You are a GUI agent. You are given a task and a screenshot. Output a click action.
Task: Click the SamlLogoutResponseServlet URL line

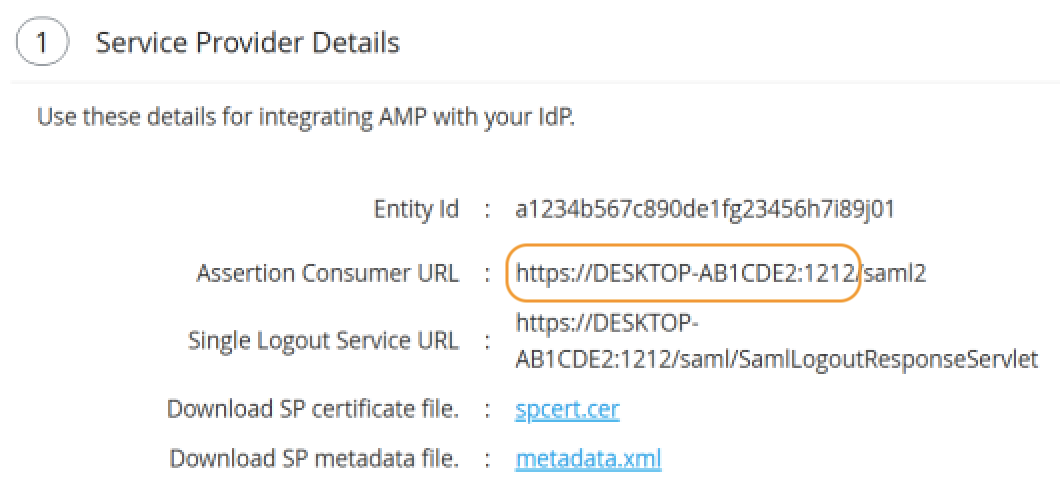tap(776, 357)
